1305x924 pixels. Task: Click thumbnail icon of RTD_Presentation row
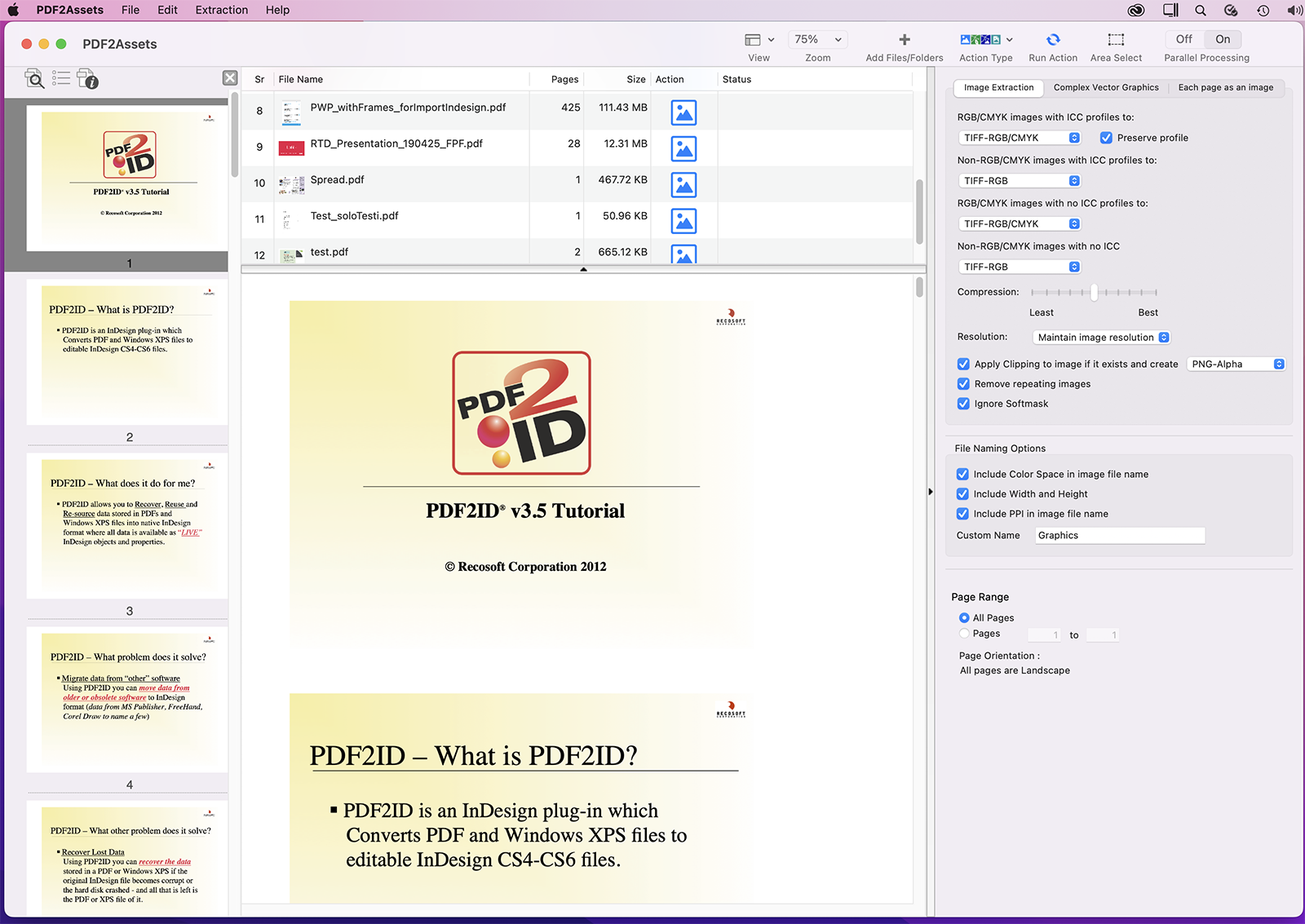point(291,148)
